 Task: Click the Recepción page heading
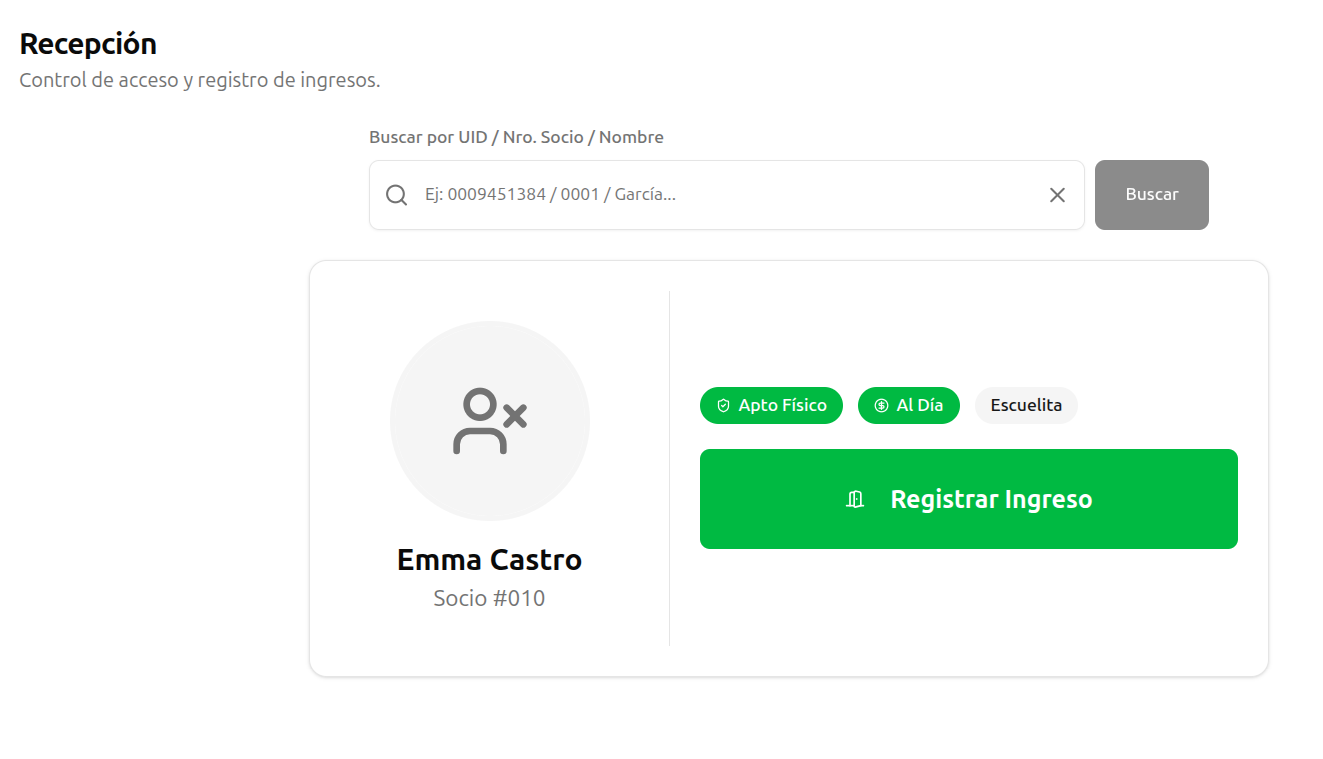click(88, 44)
